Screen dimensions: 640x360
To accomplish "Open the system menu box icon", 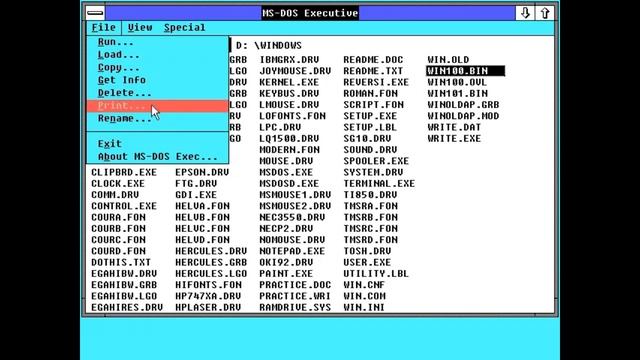I will pos(95,13).
